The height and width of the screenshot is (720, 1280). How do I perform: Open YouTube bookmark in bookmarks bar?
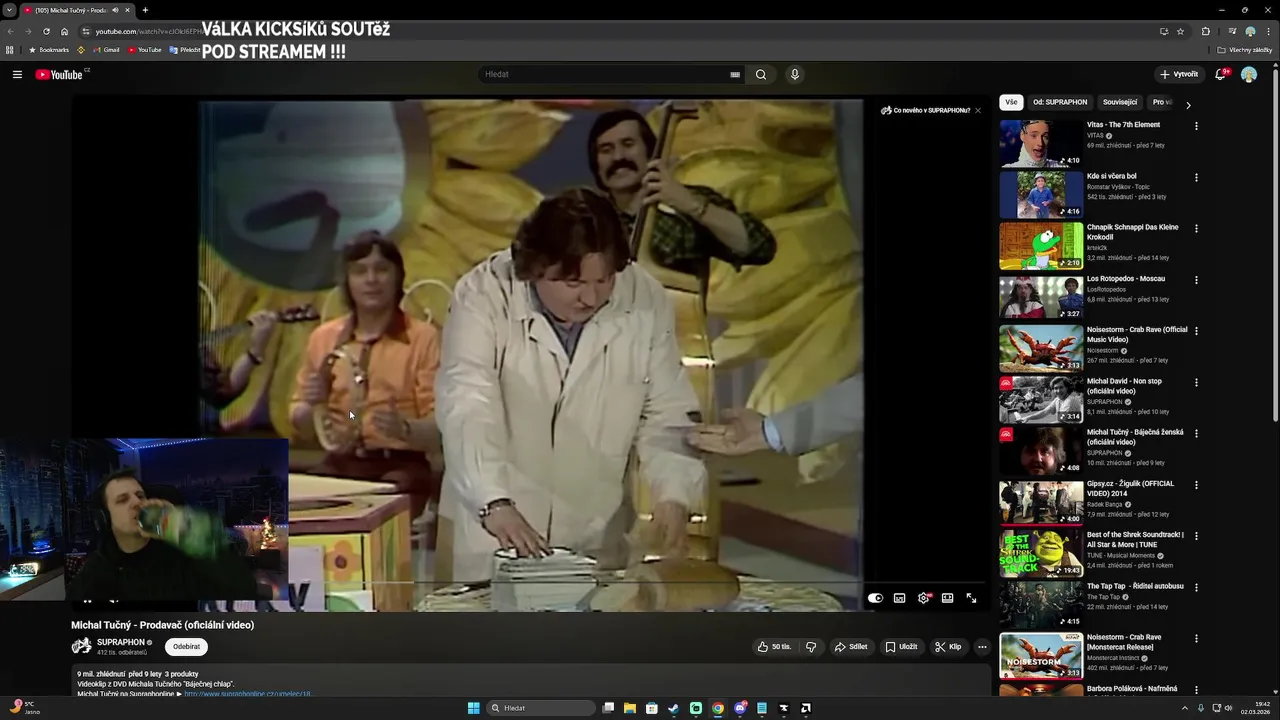pos(145,50)
